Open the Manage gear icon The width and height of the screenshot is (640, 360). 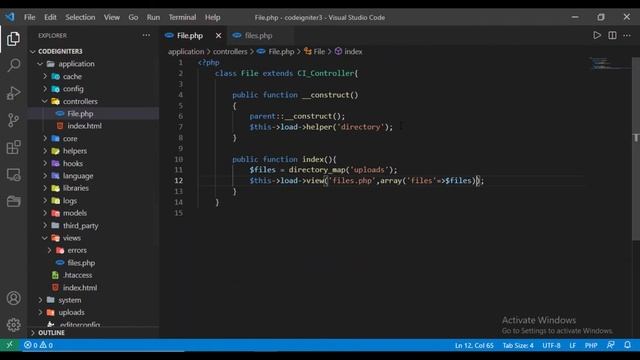pyautogui.click(x=13, y=325)
